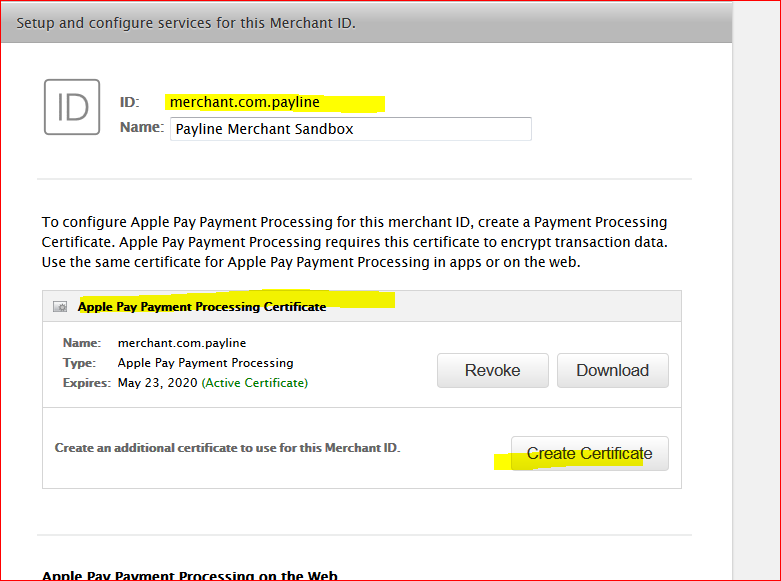Click the Apple Pay Payment Processing Certificate heading
This screenshot has width=781, height=581.
pyautogui.click(x=202, y=306)
